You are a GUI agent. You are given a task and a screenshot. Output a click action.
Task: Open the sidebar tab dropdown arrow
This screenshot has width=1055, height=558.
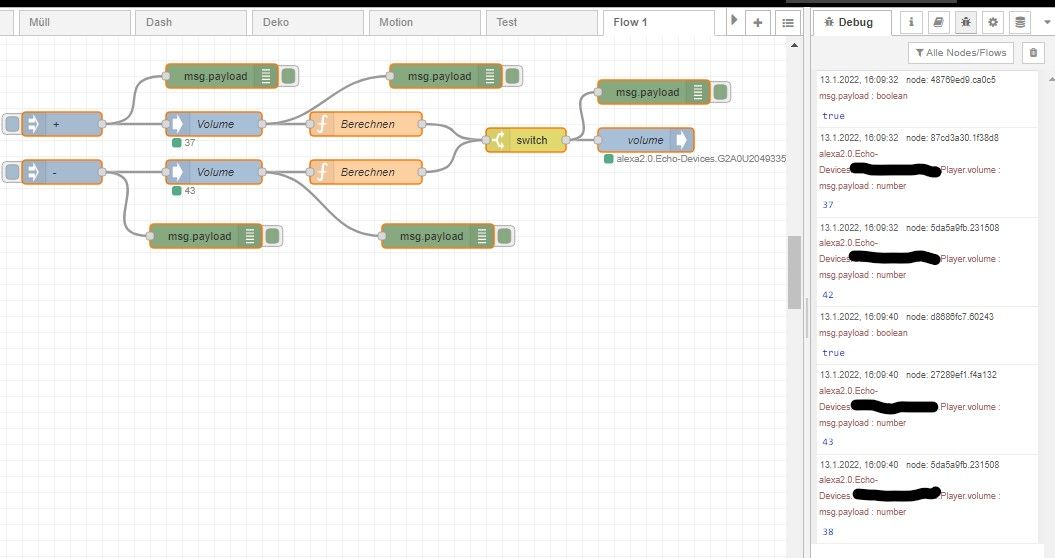coord(1046,22)
